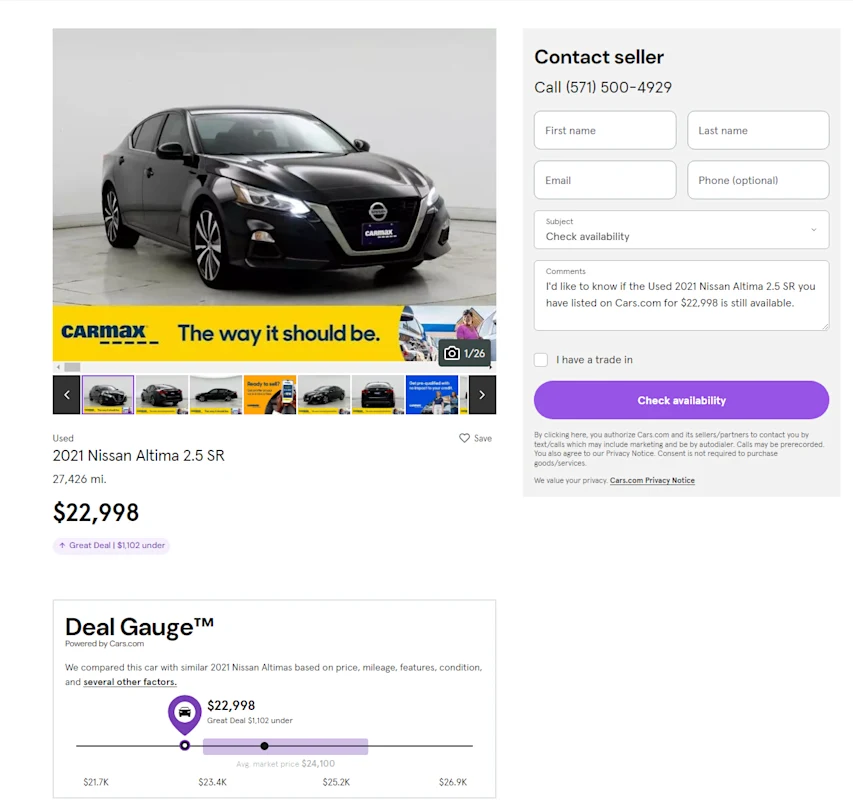This screenshot has height=800, width=853.
Task: Advance thumbnails with right arrow
Action: [x=482, y=395]
